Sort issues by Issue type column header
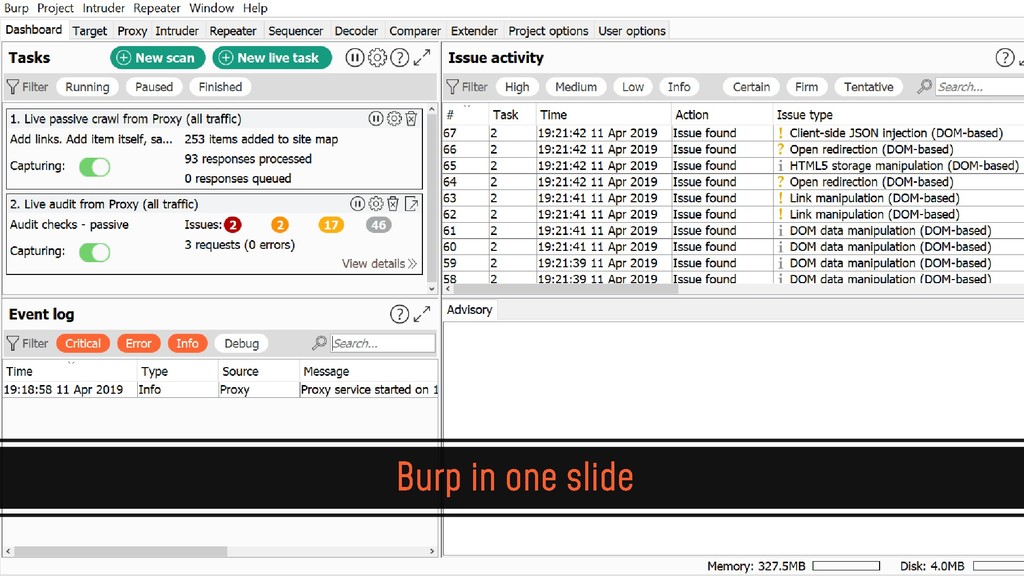This screenshot has width=1024, height=576. click(x=898, y=115)
